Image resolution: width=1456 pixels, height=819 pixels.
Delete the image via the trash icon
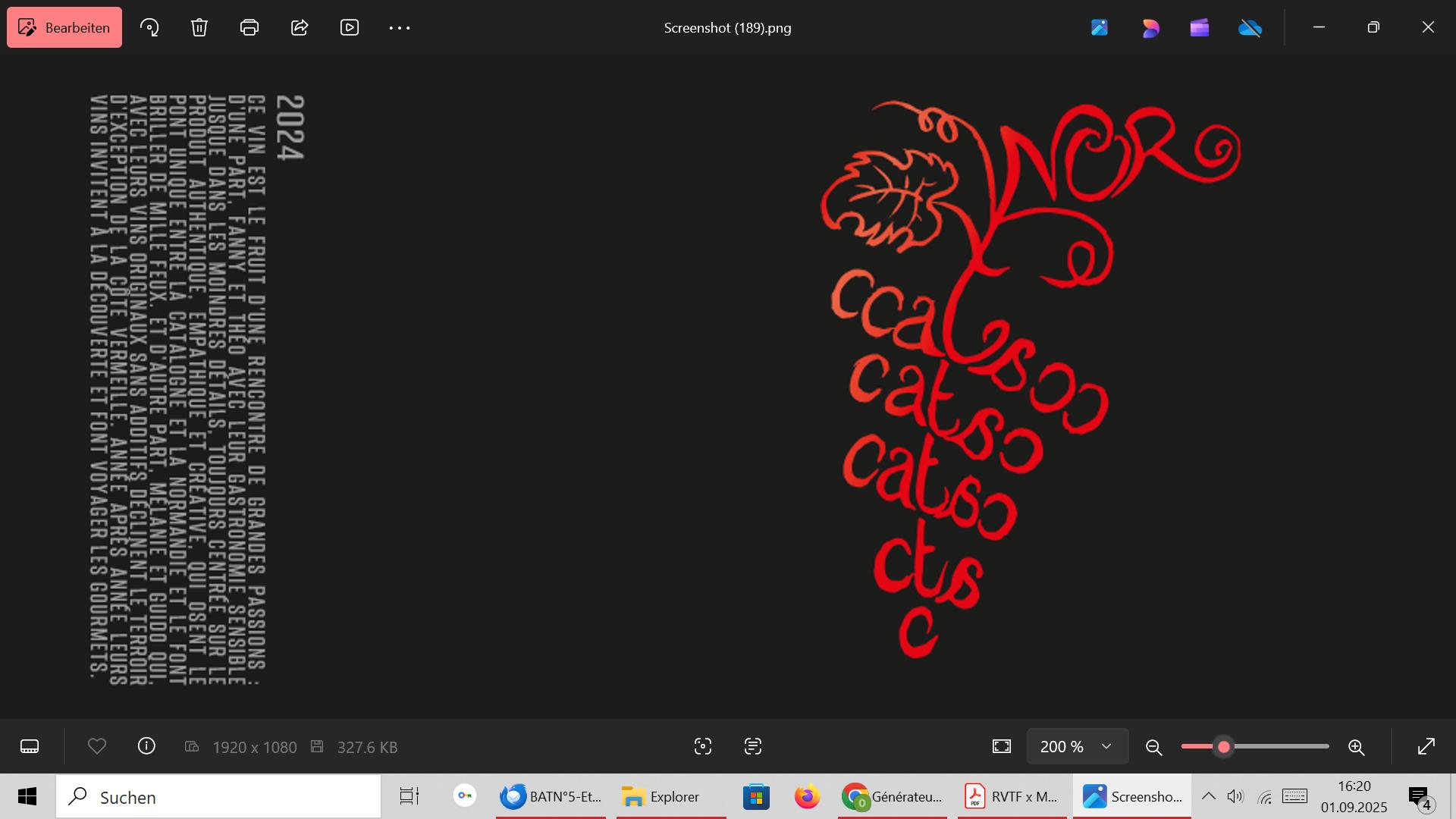(x=199, y=28)
